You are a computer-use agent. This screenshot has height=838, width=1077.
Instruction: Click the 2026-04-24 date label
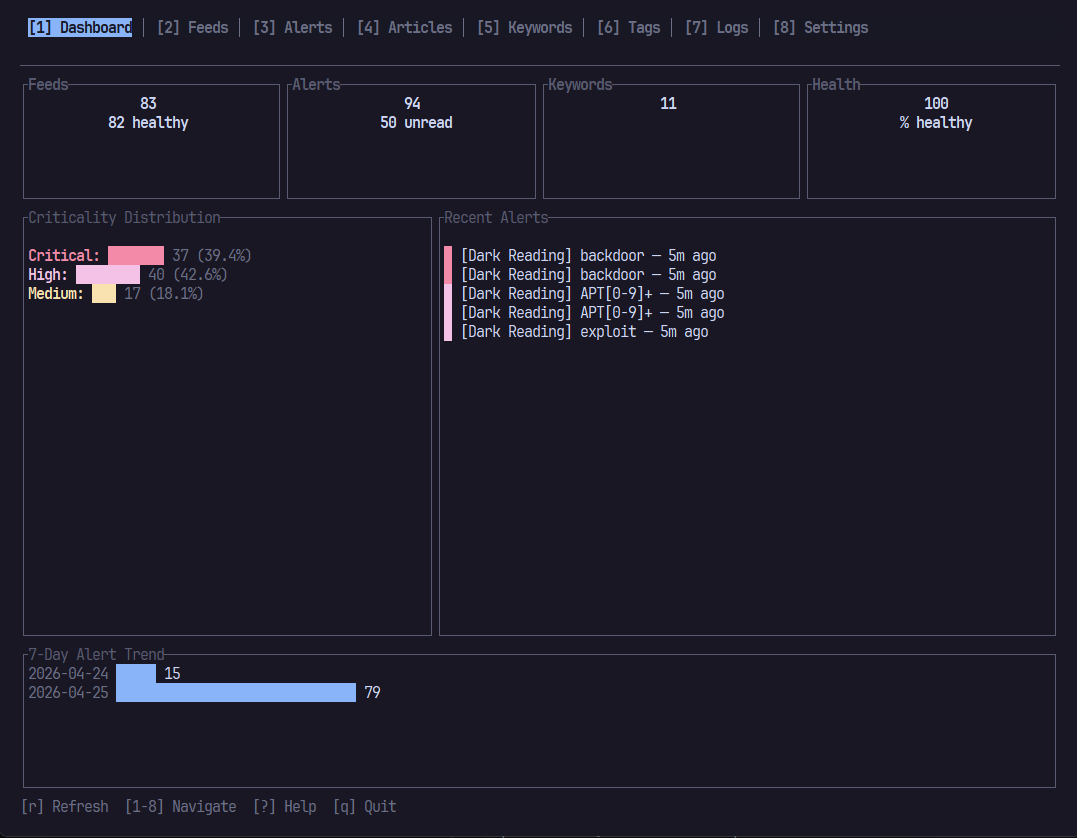coord(68,673)
